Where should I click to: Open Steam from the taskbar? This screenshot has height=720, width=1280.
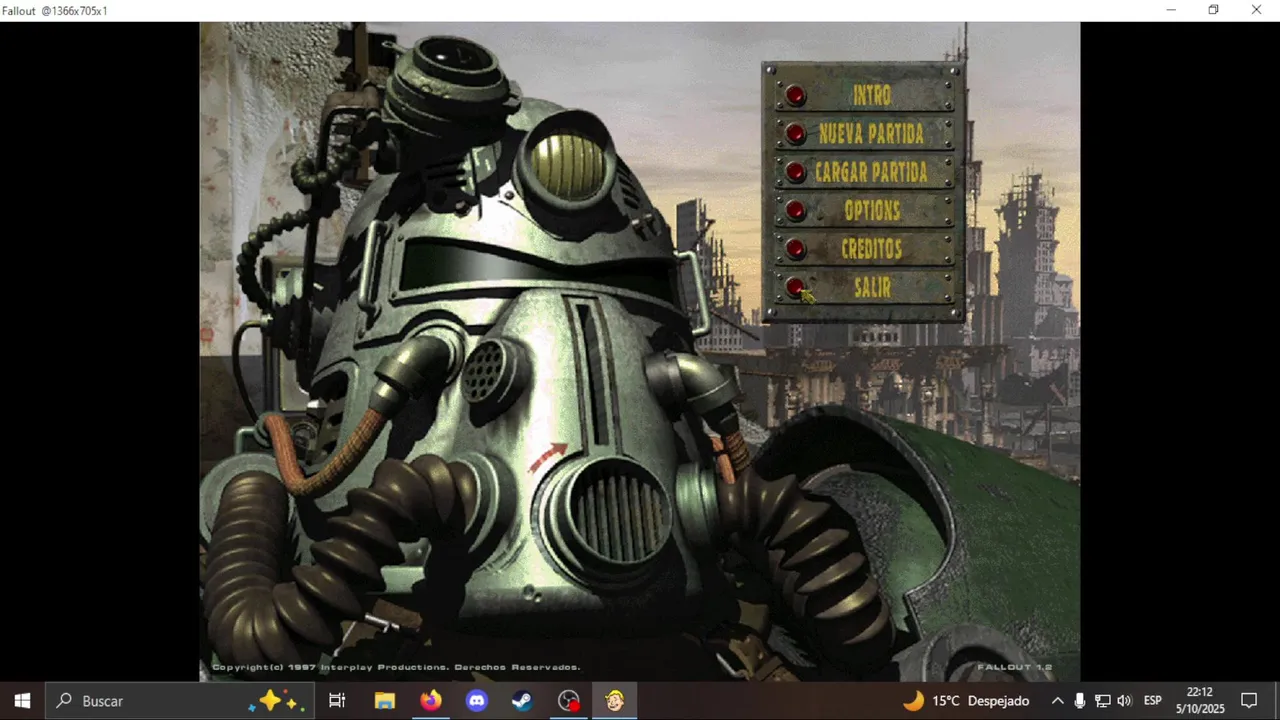point(522,701)
